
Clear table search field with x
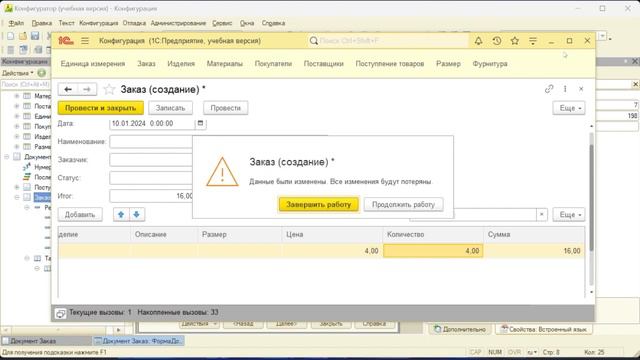542,215
